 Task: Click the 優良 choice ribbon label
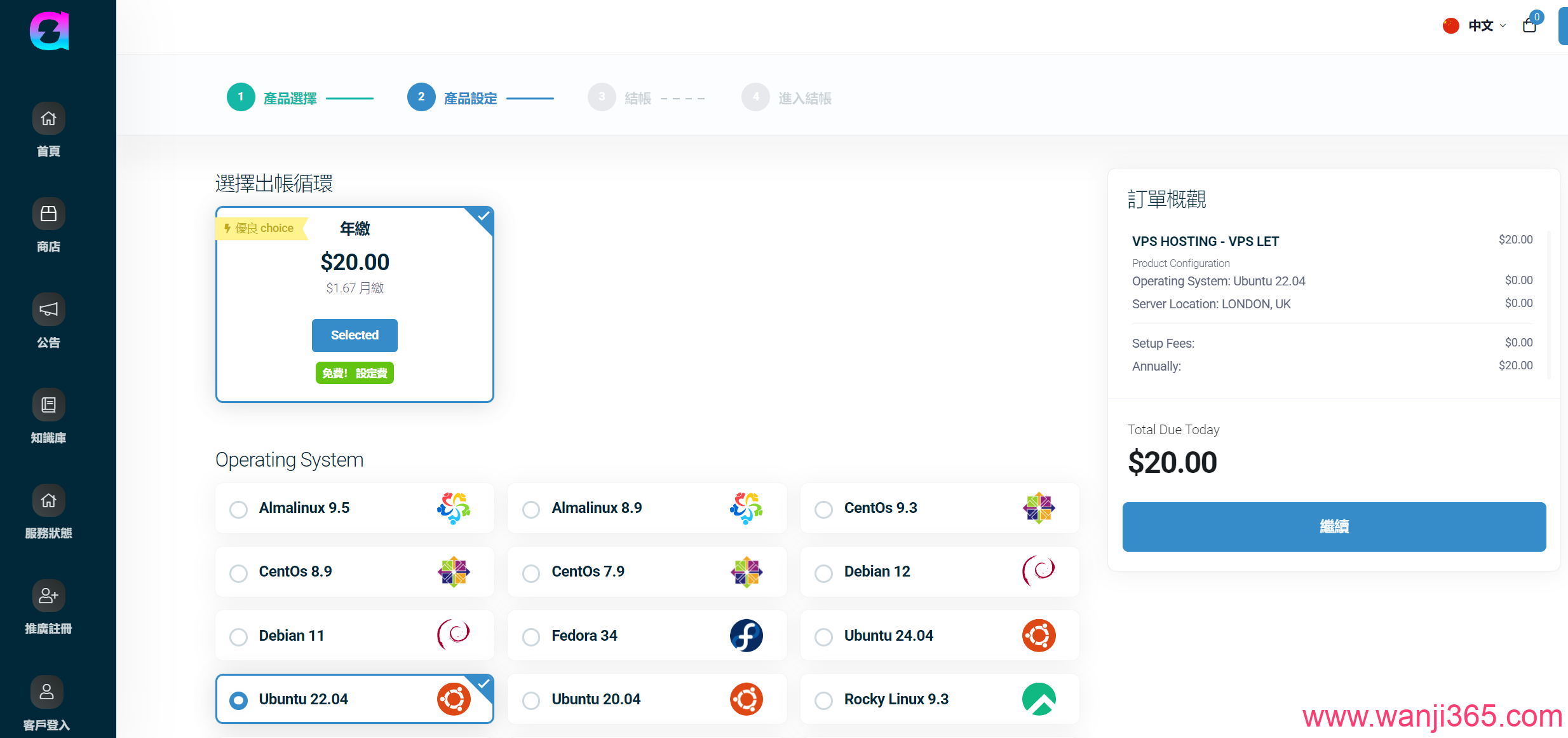pyautogui.click(x=262, y=228)
